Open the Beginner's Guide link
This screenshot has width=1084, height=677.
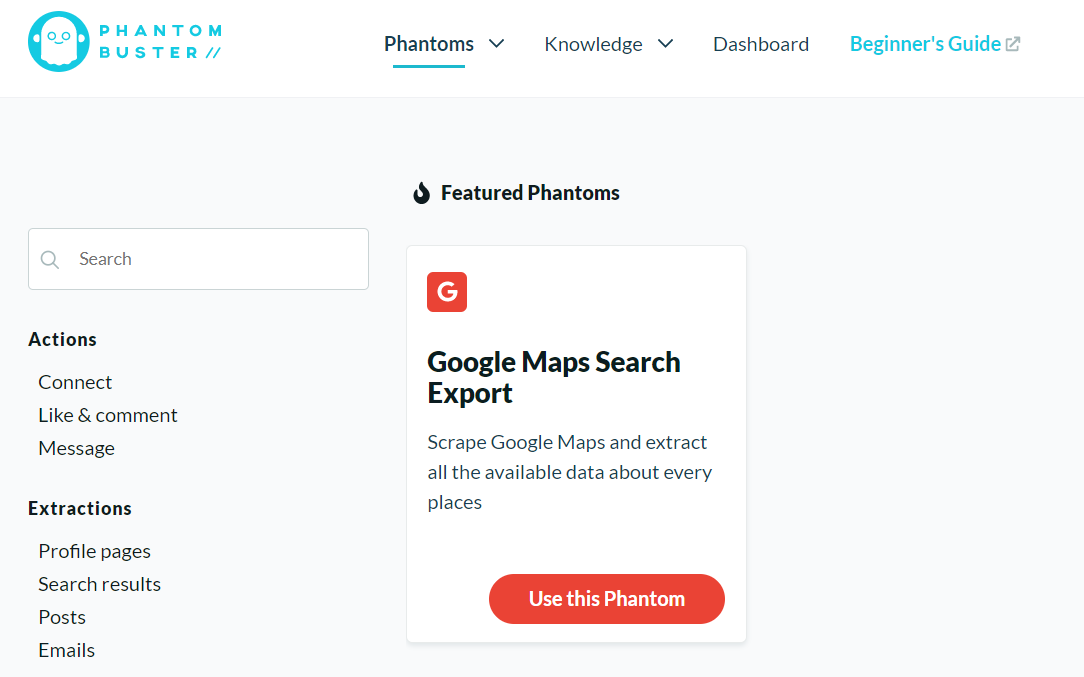(x=925, y=44)
